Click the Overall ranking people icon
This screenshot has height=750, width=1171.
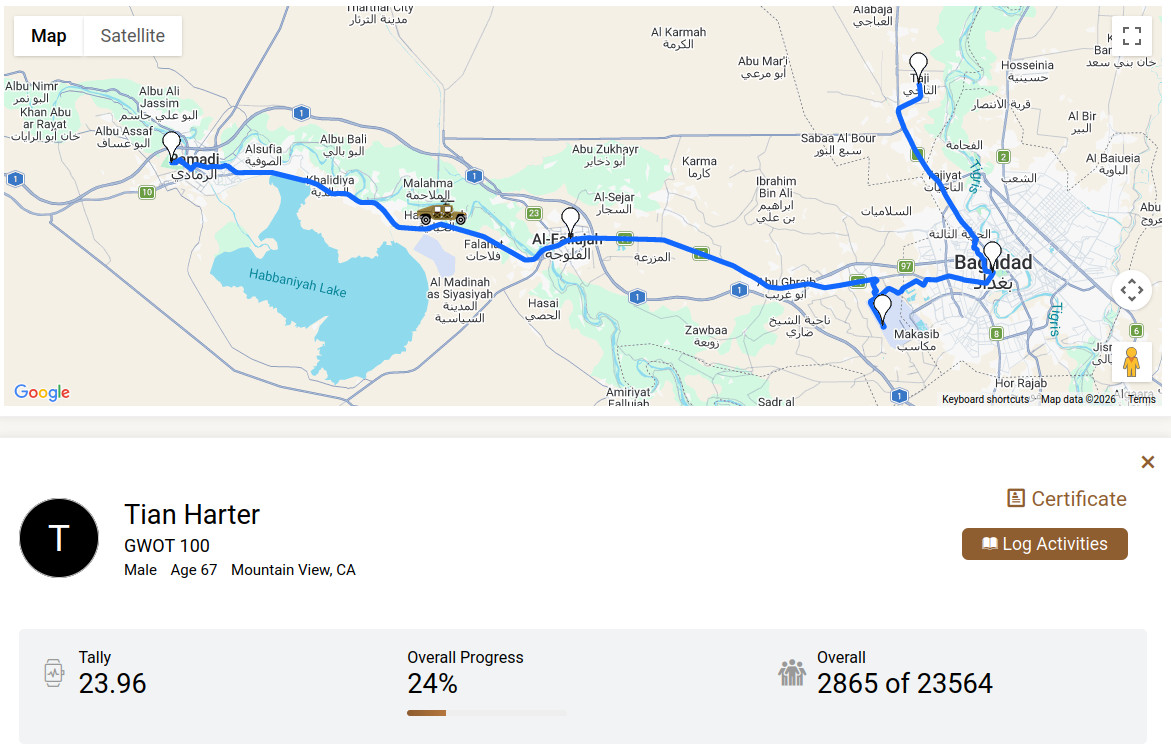791,673
